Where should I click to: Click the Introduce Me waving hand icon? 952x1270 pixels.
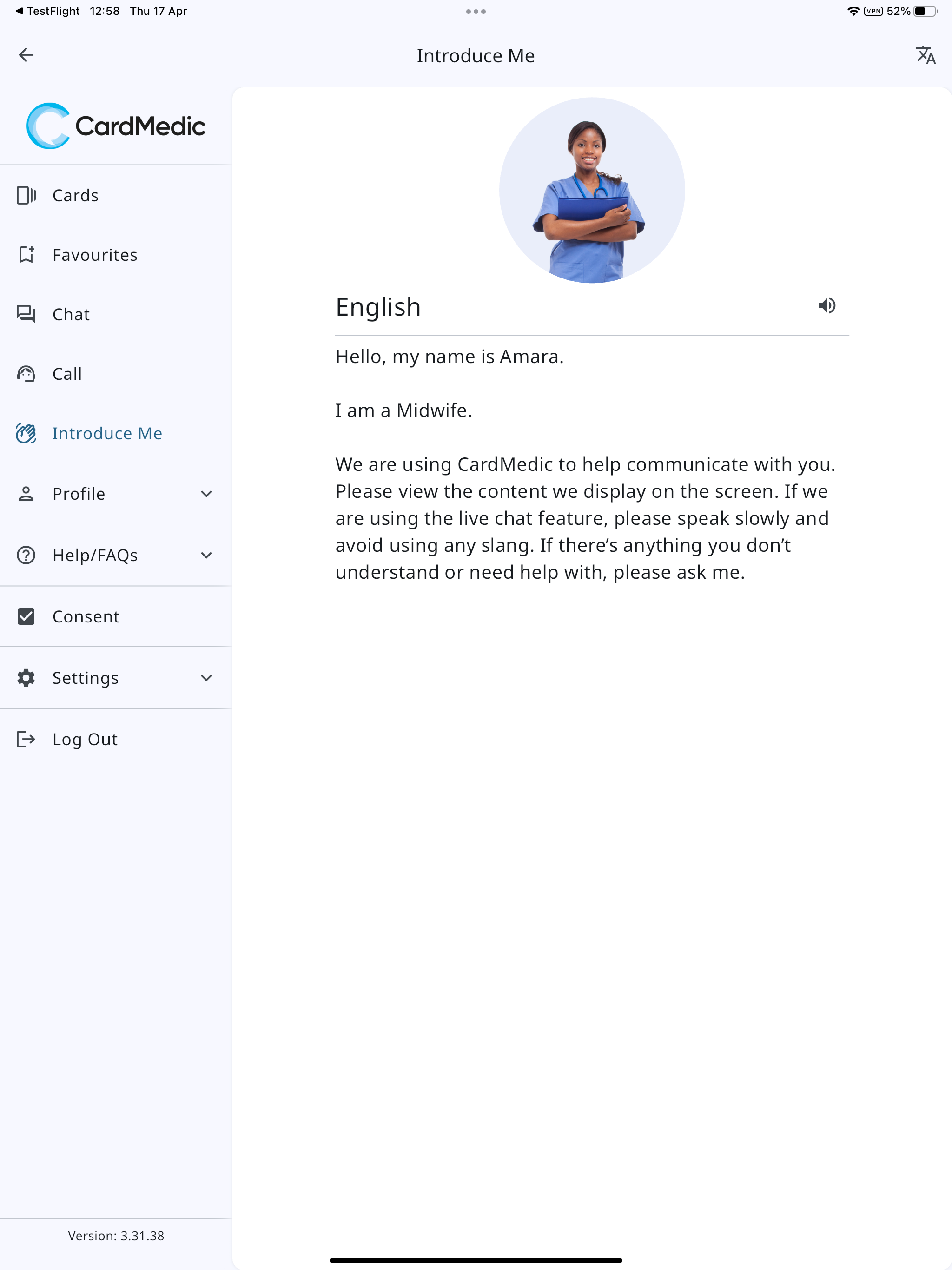26,433
